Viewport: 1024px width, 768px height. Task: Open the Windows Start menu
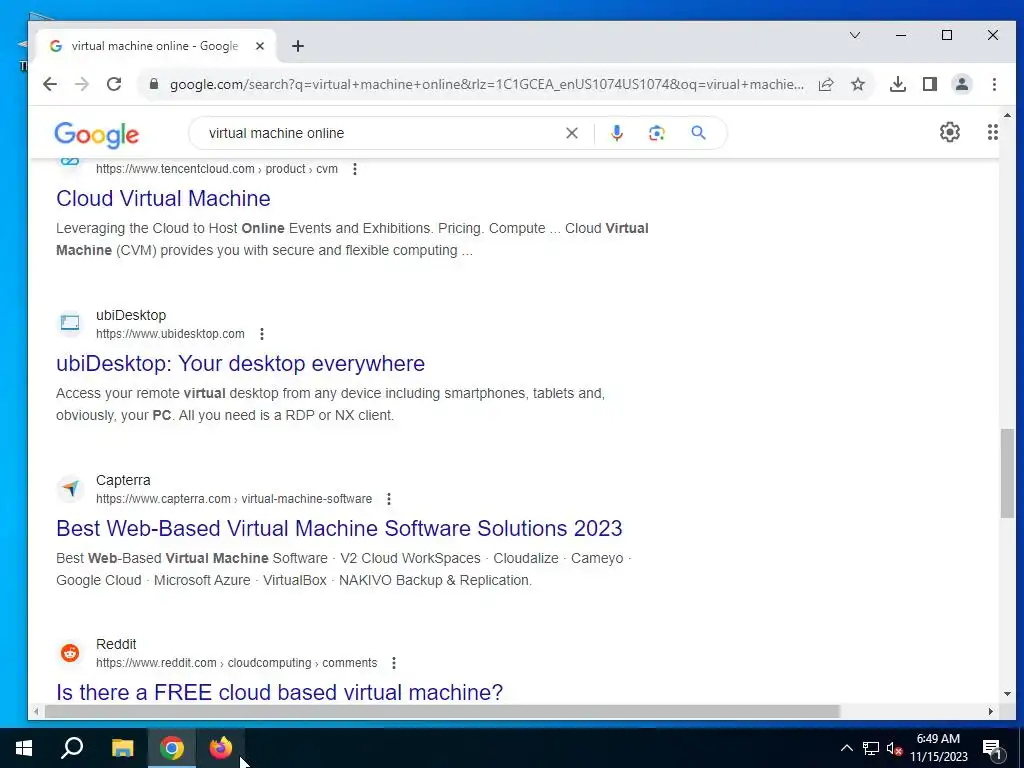[24, 748]
